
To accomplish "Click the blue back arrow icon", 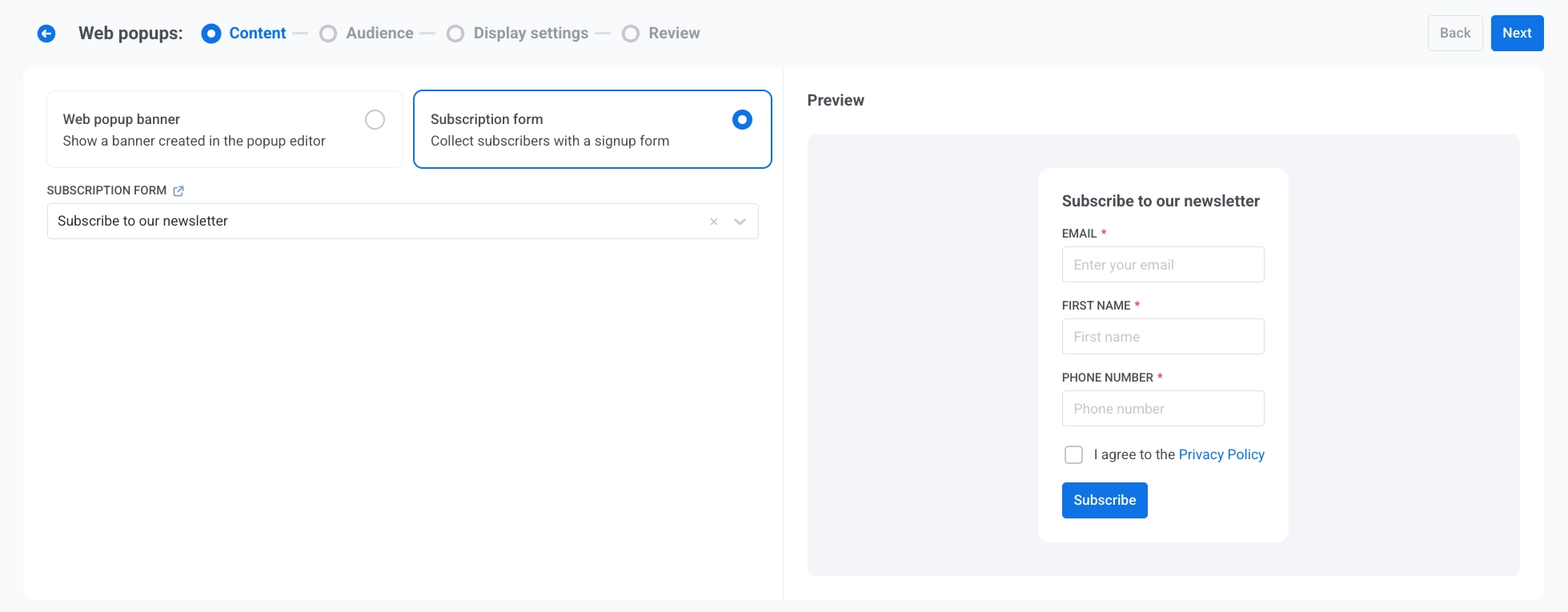I will 46,34.
